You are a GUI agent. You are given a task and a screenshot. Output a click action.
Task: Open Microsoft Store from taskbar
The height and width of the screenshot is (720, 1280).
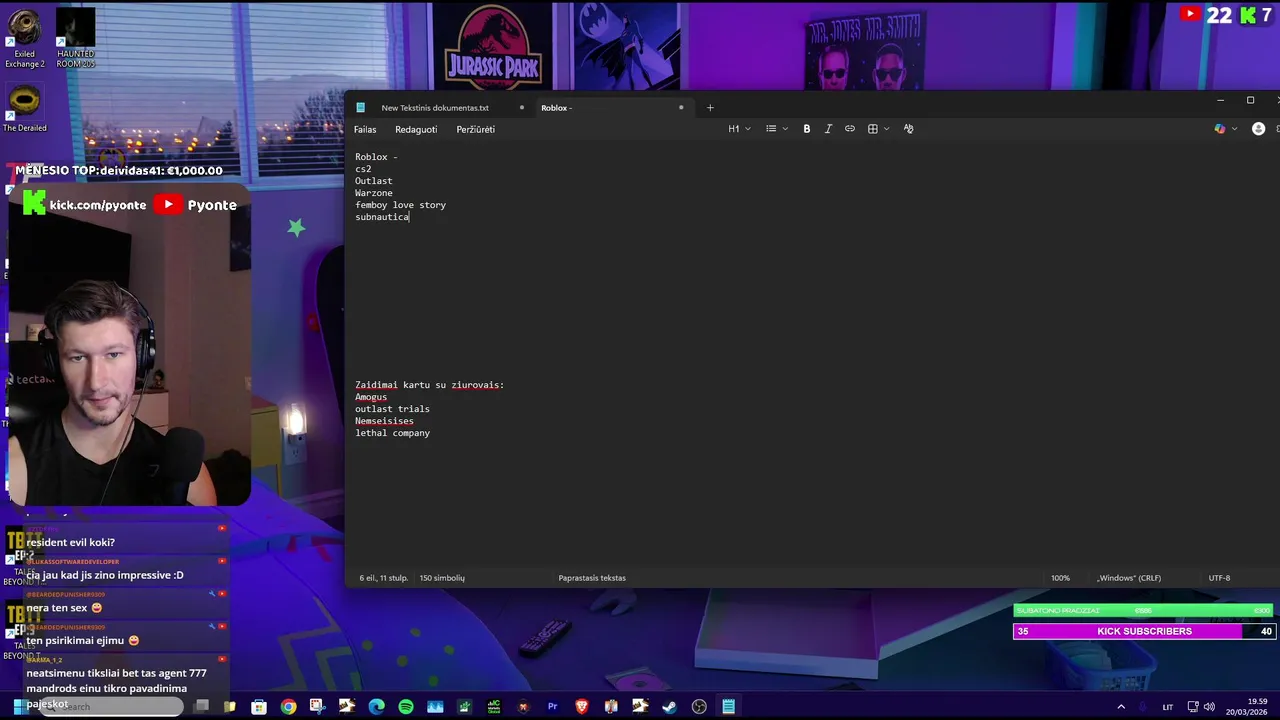point(259,706)
